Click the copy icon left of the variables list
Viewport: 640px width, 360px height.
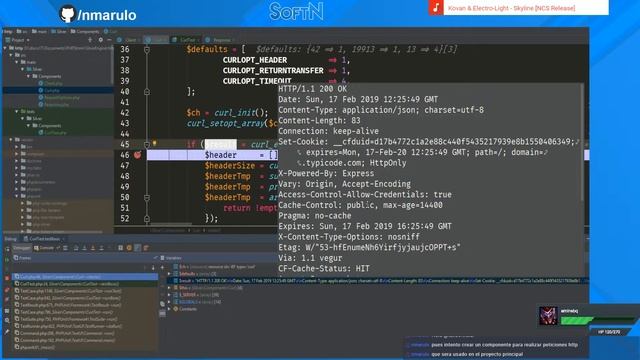(x=162, y=304)
